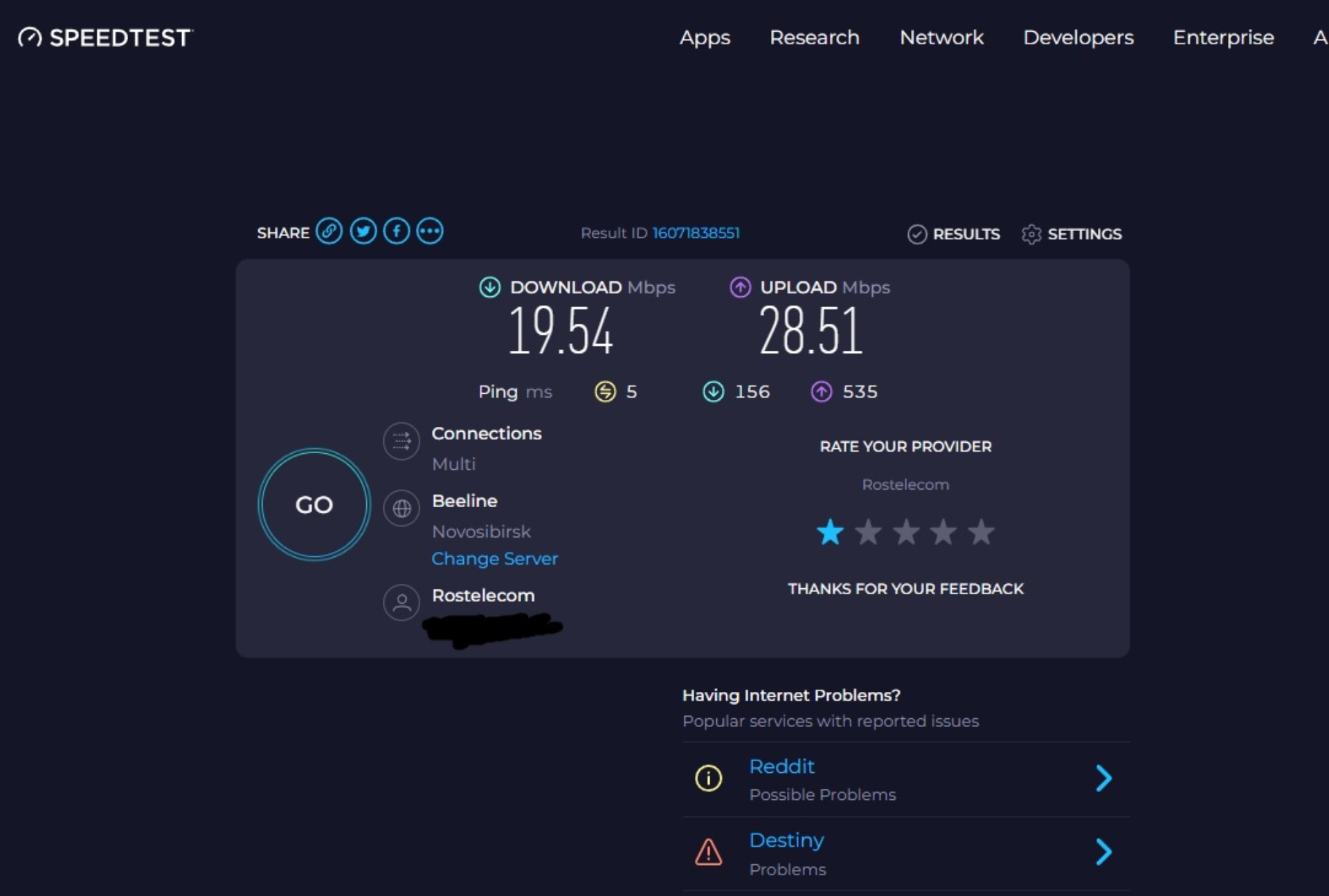
Task: Expand the Destiny issue chevron
Action: point(1104,852)
